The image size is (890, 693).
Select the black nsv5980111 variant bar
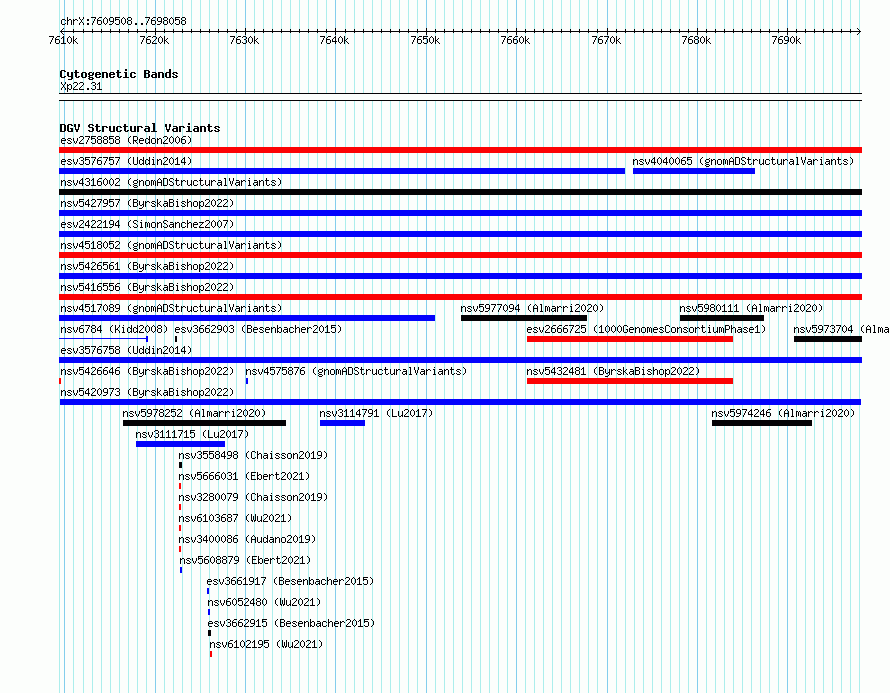click(721, 318)
